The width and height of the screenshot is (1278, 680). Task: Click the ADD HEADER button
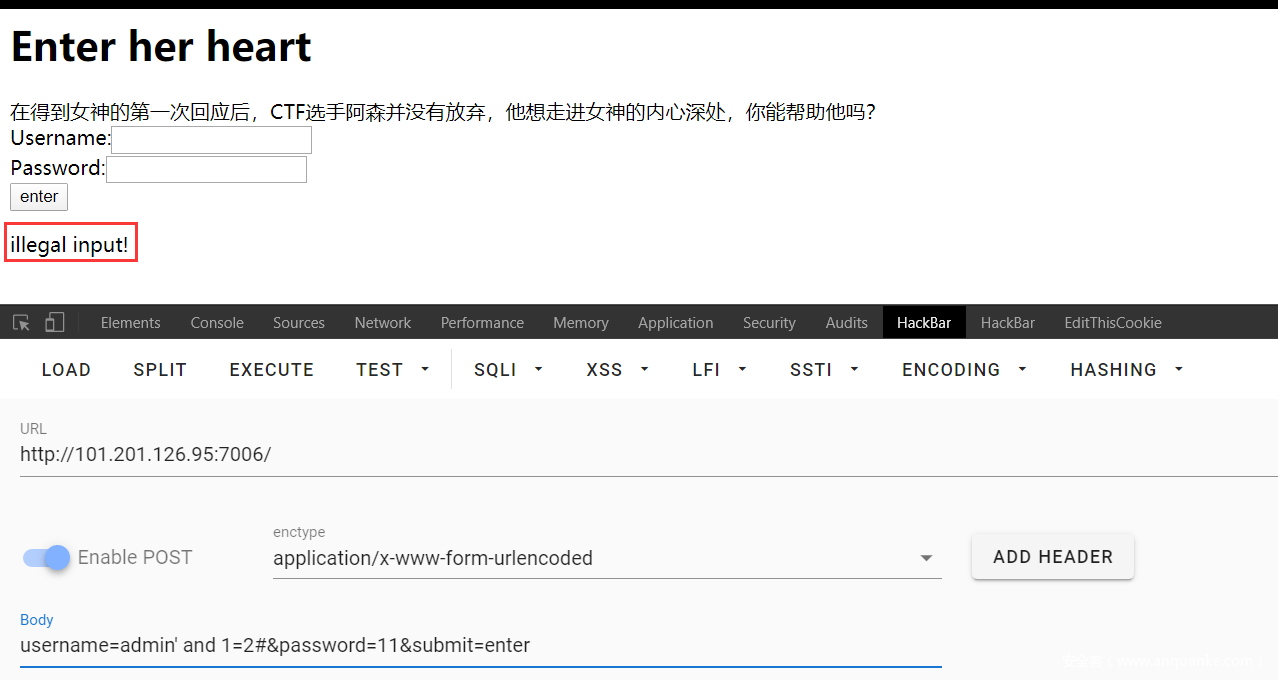click(1052, 557)
